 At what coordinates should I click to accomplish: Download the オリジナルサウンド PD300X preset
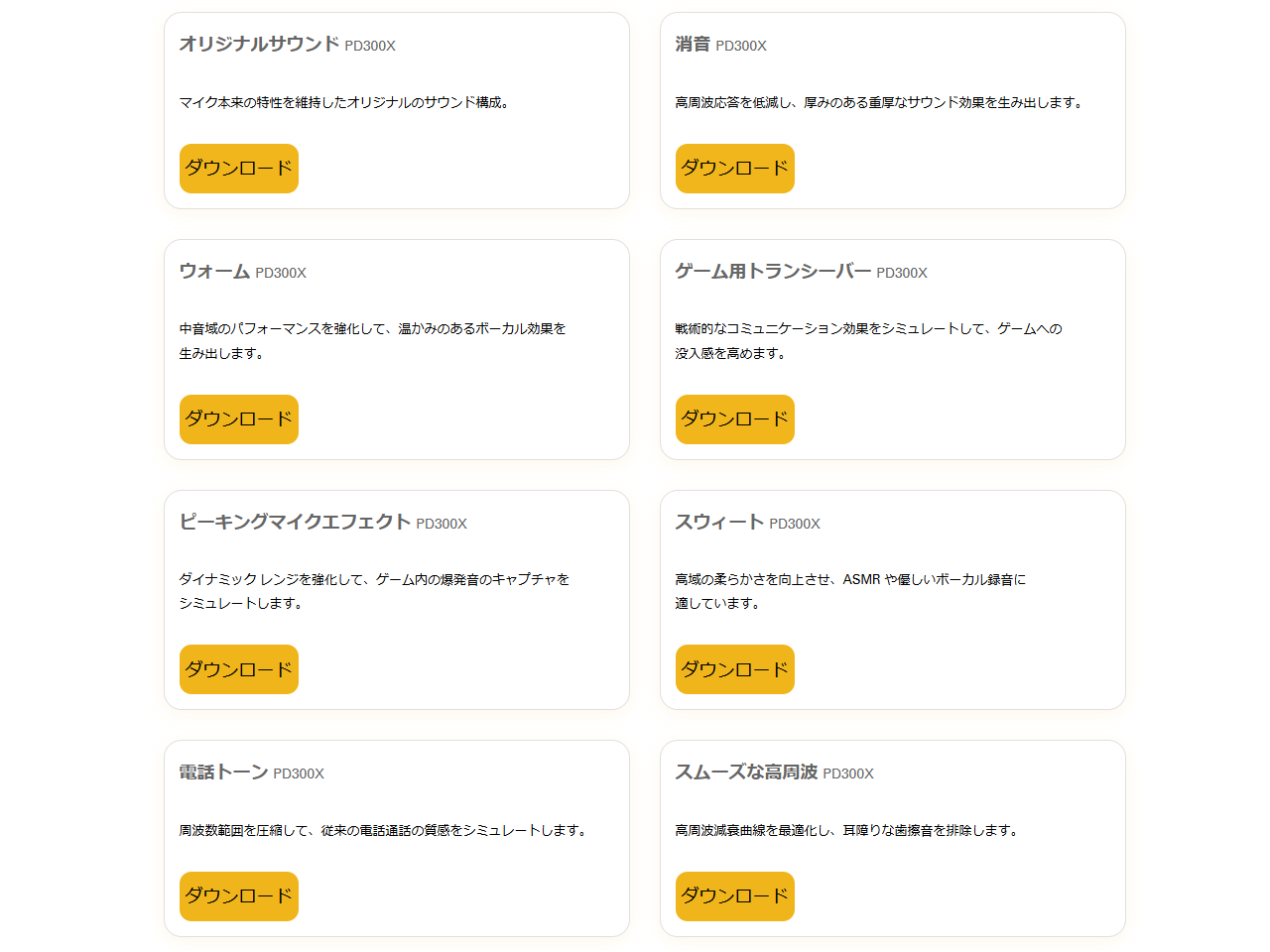238,169
